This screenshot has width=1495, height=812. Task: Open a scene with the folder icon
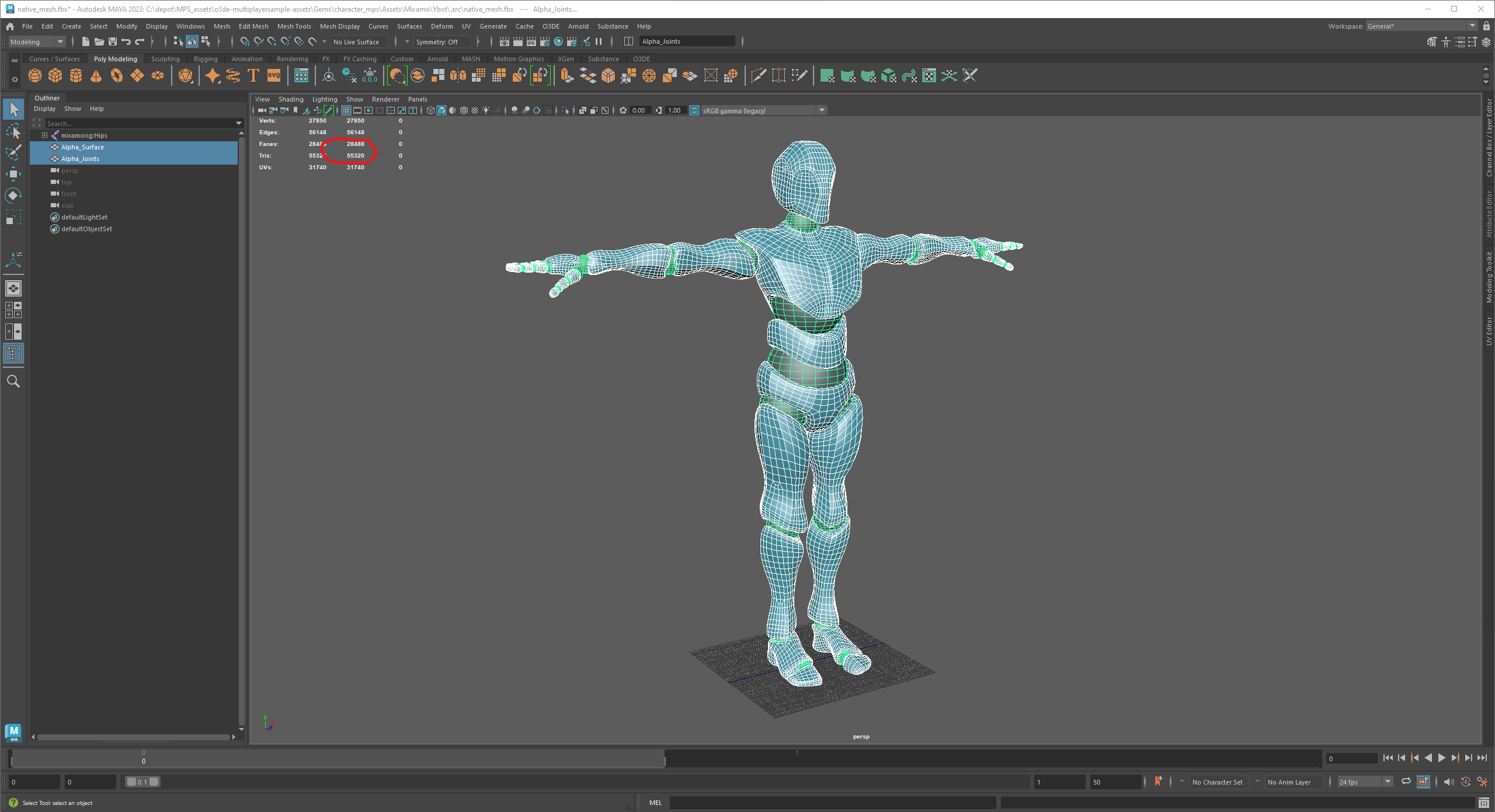[99, 41]
